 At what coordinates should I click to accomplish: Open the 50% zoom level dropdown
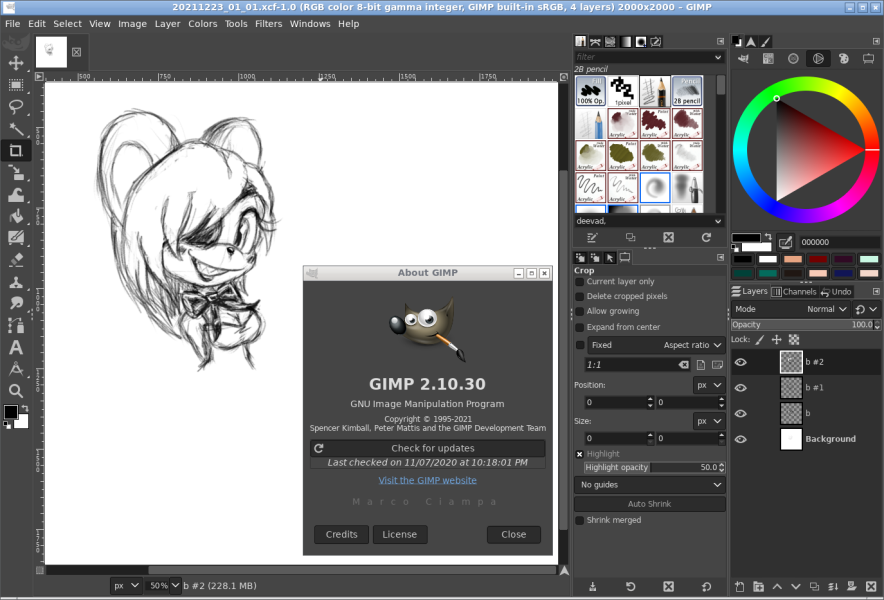pos(175,586)
